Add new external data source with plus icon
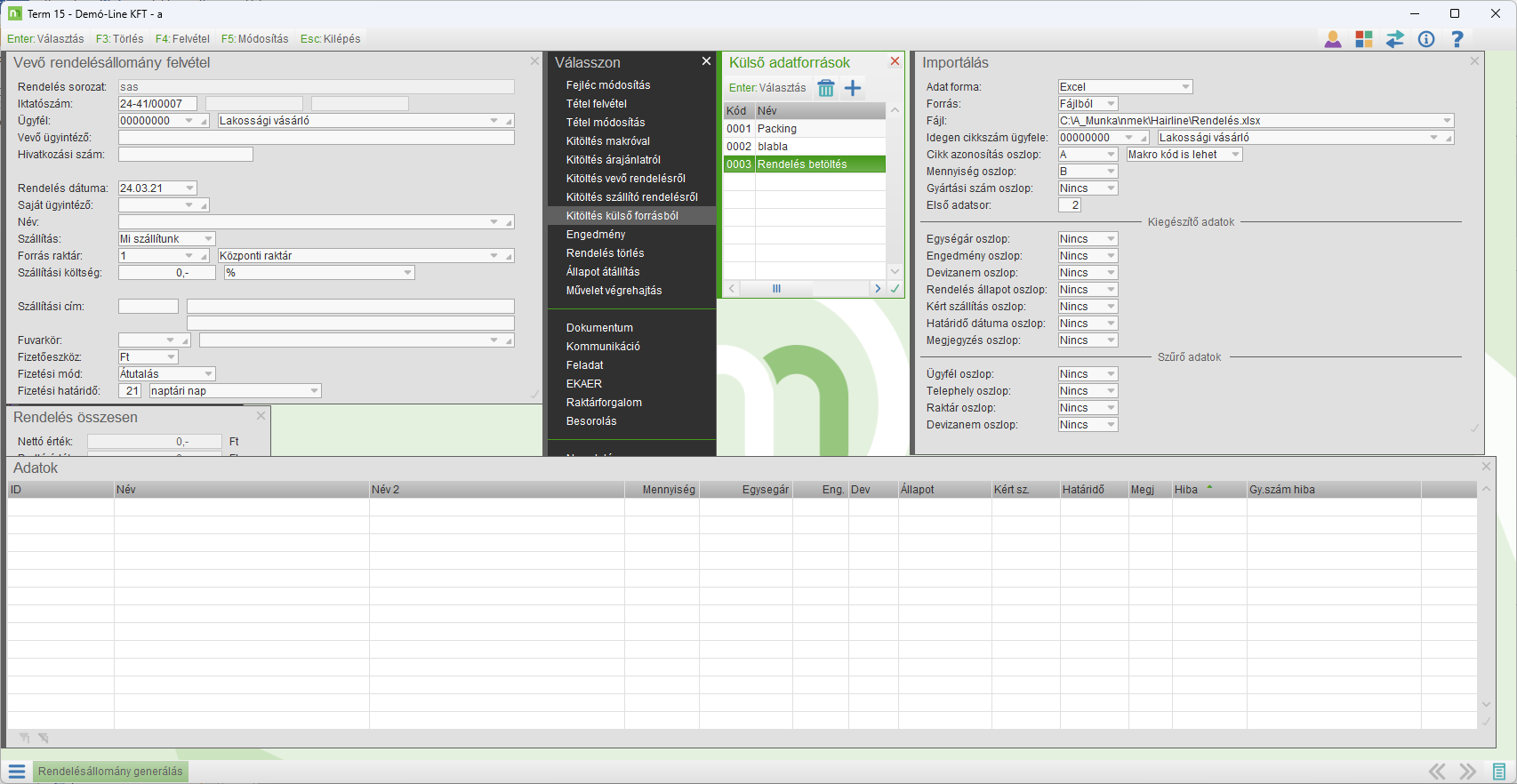The image size is (1517, 784). [853, 88]
